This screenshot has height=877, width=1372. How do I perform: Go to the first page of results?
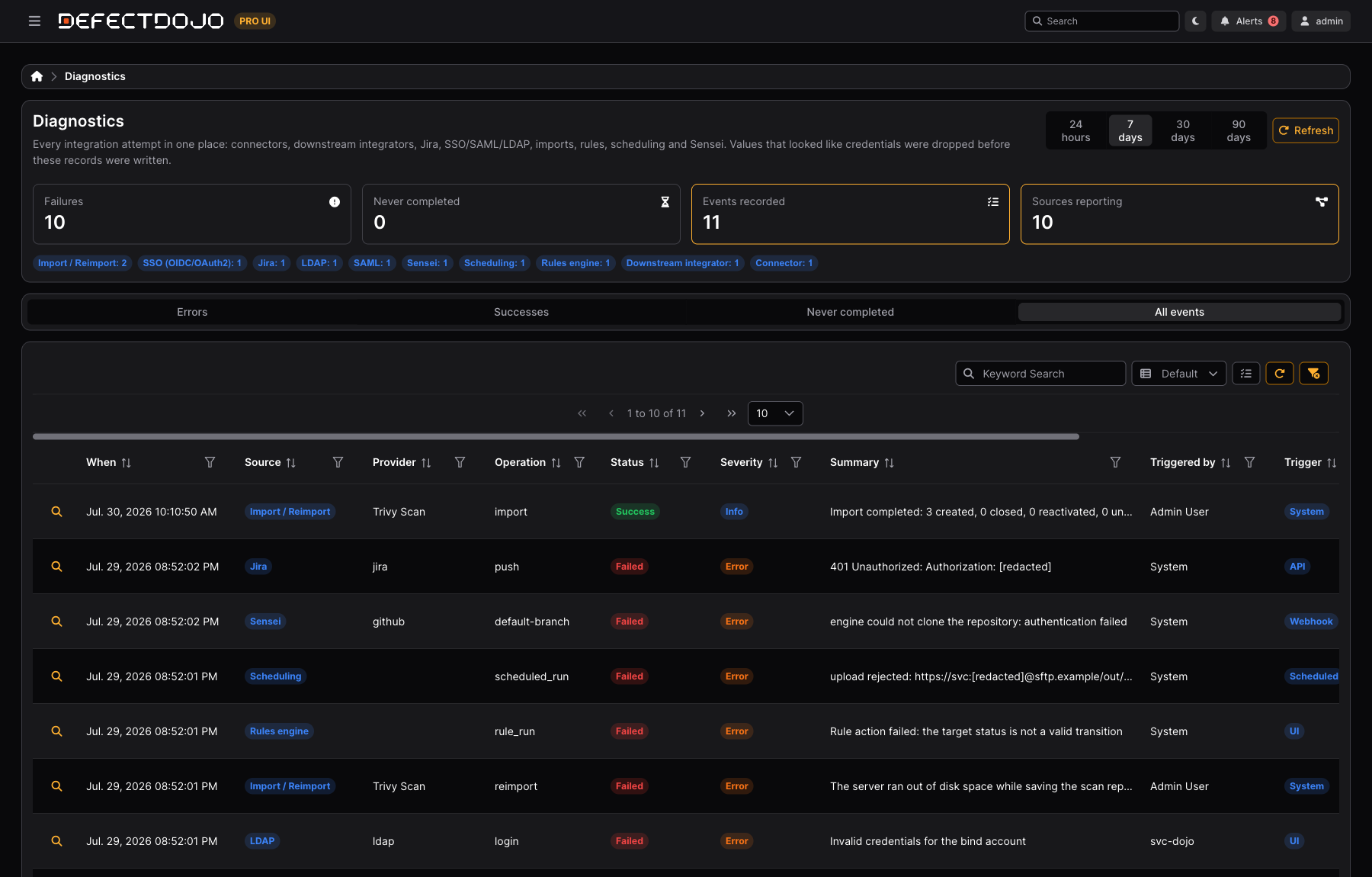pos(582,413)
